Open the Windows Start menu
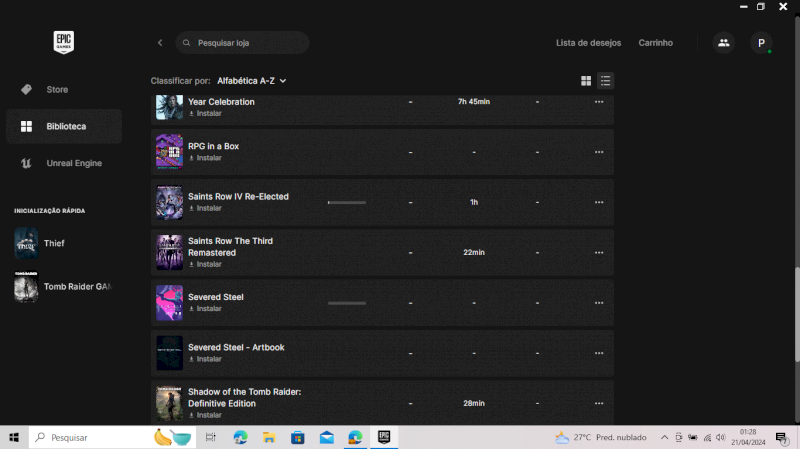800x449 pixels. point(14,437)
